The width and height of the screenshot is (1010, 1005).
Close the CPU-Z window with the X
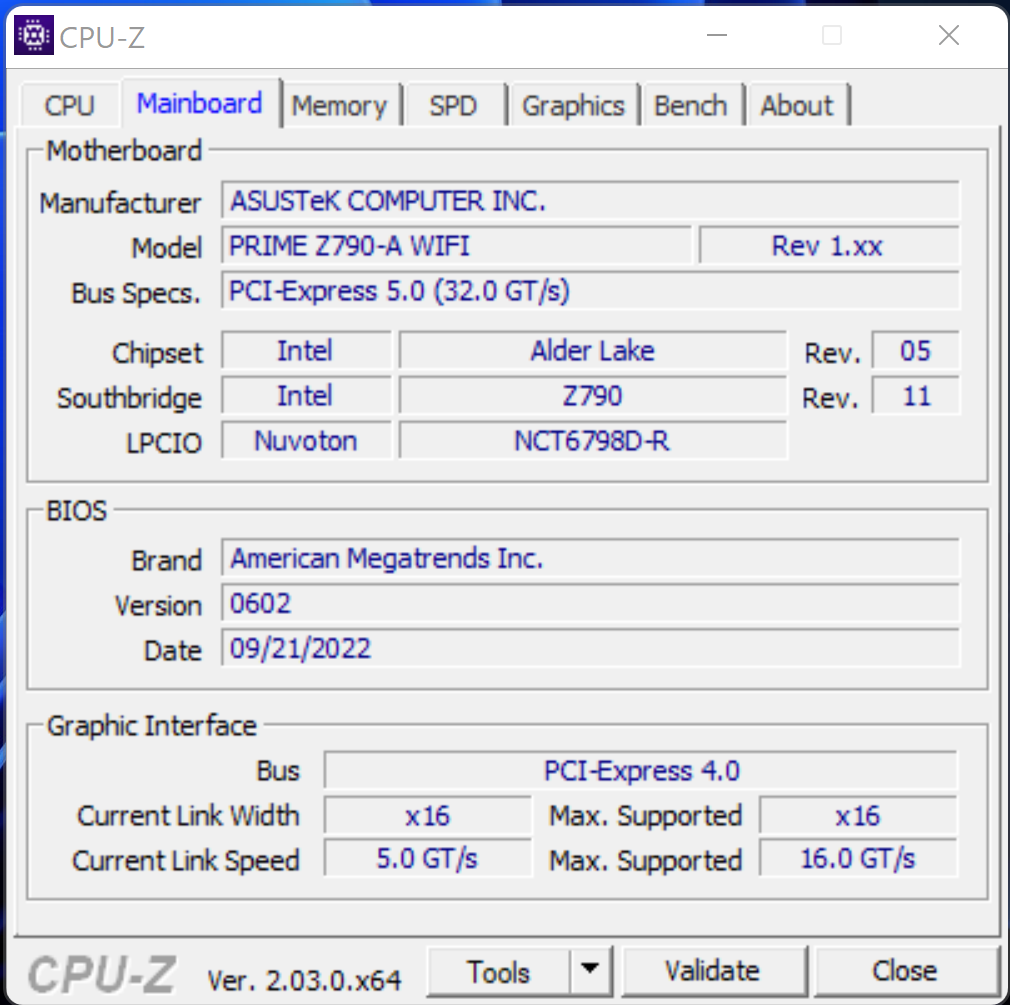click(x=949, y=35)
